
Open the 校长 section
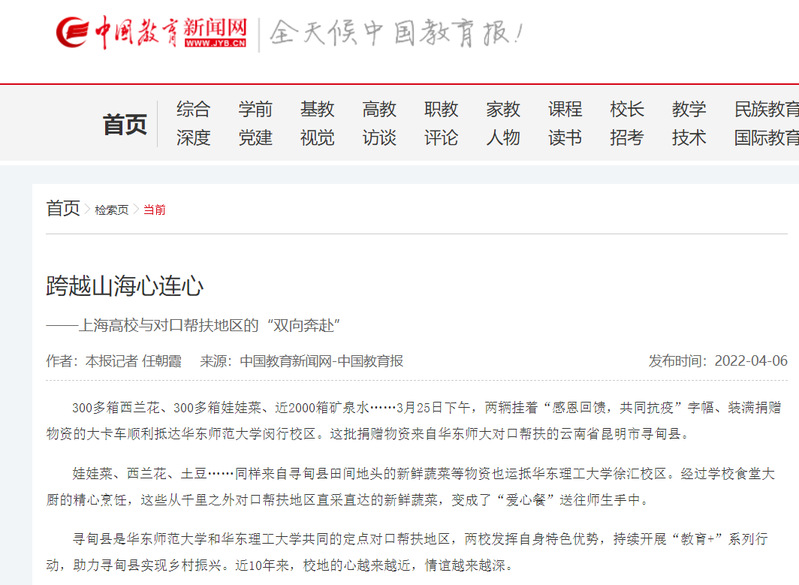click(x=627, y=109)
